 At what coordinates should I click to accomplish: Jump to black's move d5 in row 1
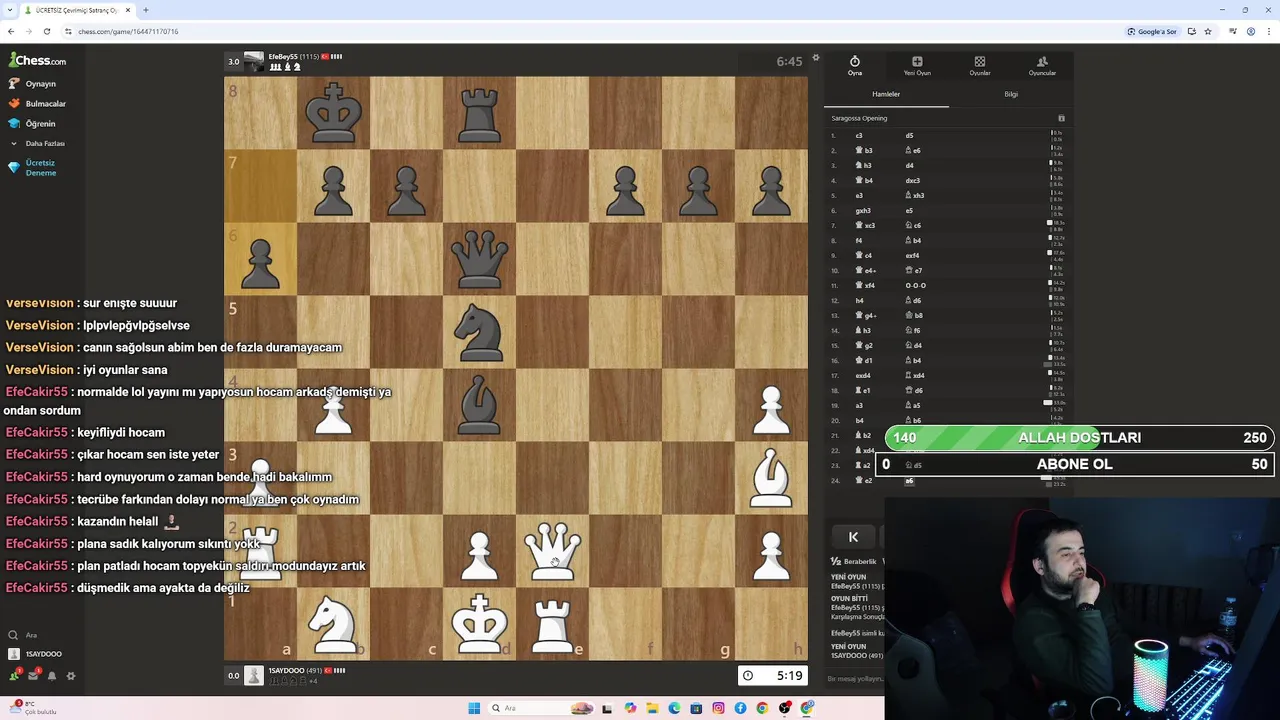coord(909,135)
